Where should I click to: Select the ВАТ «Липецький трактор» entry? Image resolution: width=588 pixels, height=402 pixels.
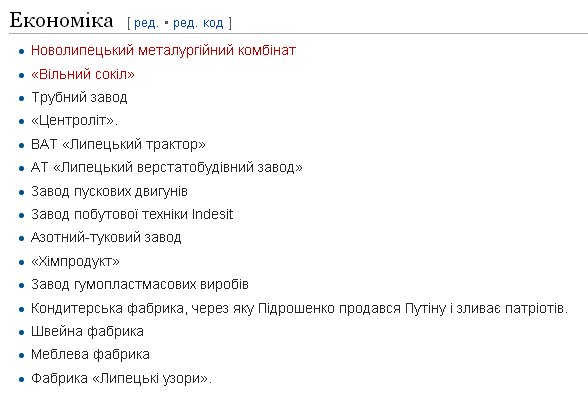pos(118,144)
